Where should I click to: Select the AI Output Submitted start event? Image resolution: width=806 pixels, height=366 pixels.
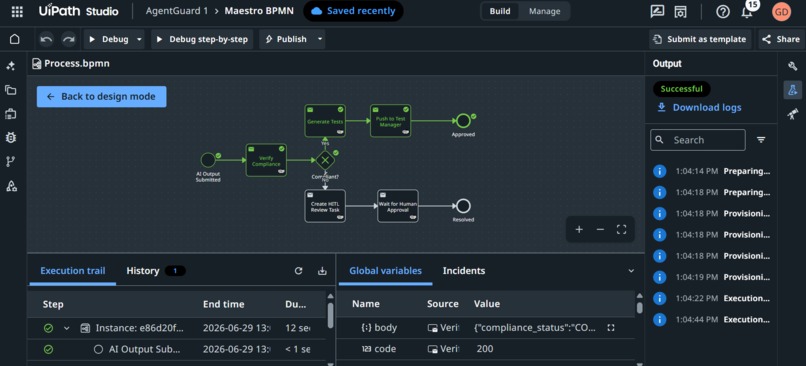[x=208, y=160]
